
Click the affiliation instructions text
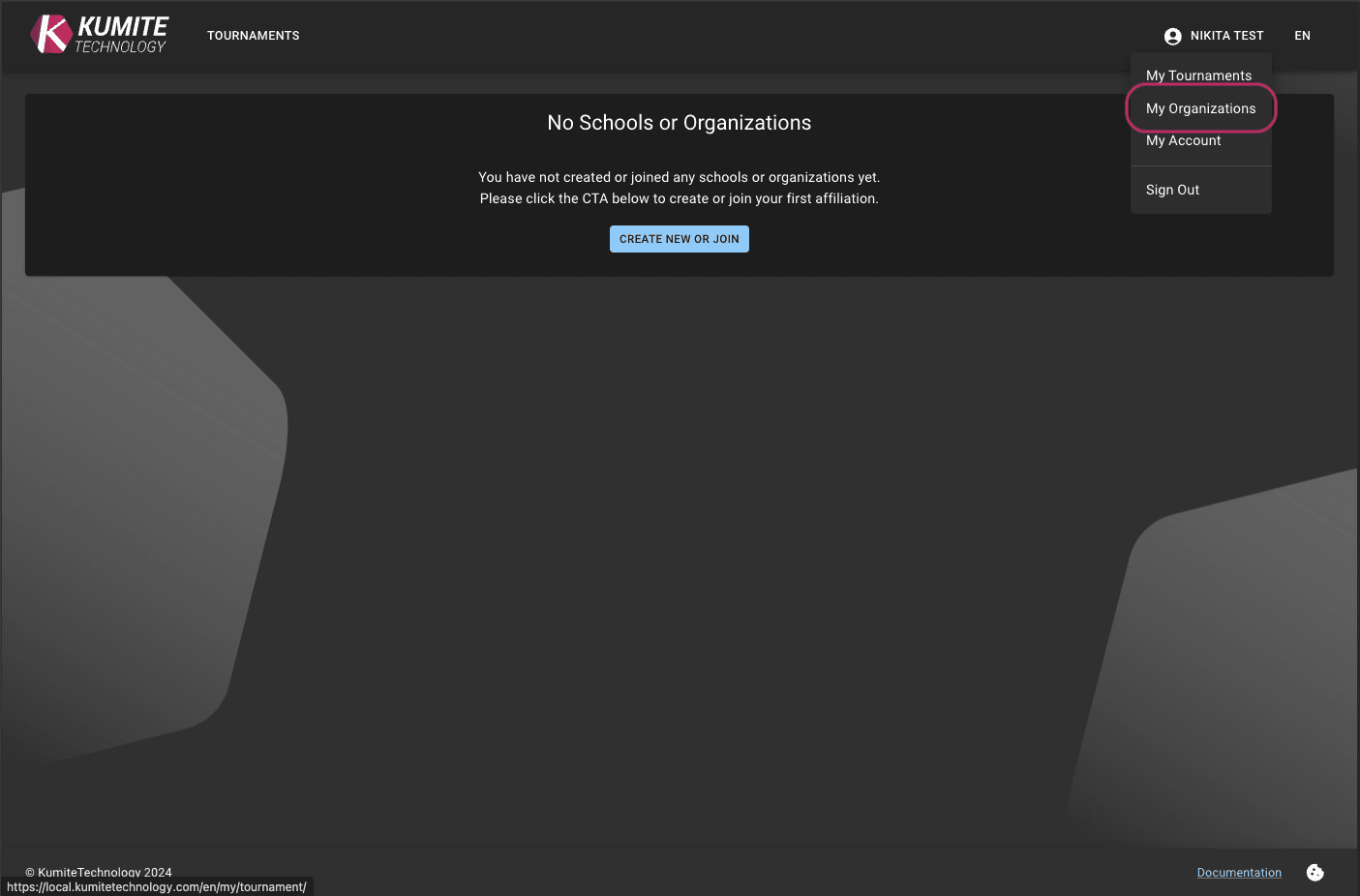[679, 188]
